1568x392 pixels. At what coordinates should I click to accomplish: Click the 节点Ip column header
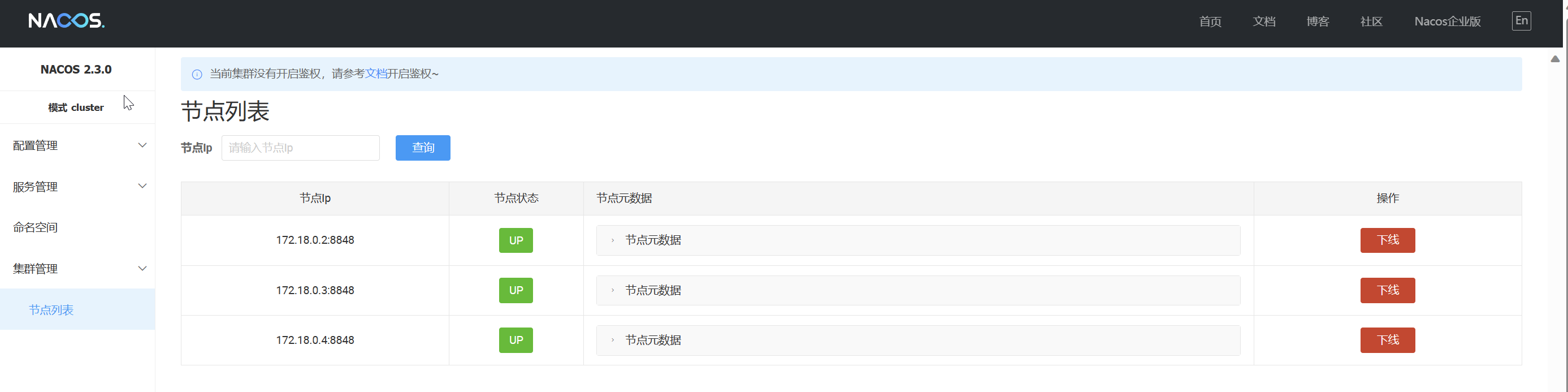[x=315, y=199]
